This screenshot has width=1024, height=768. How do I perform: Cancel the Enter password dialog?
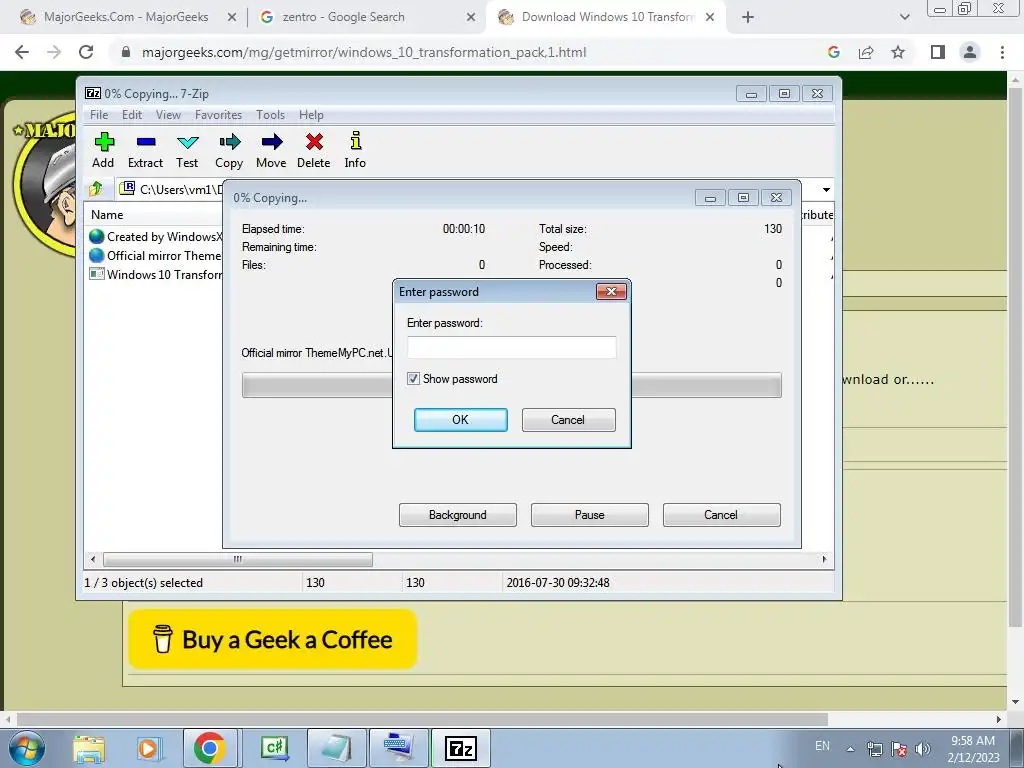[x=568, y=420]
